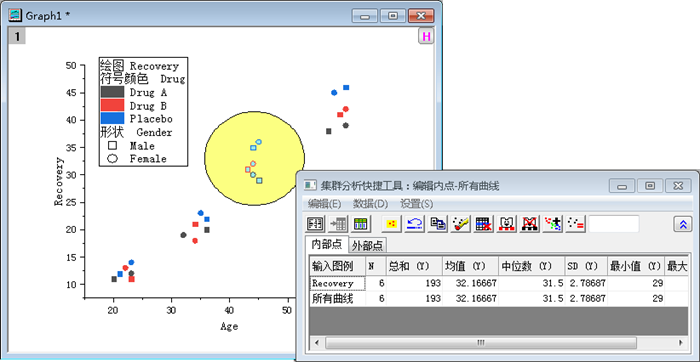Click the Age X-axis title
The height and width of the screenshot is (362, 700).
pos(229,327)
